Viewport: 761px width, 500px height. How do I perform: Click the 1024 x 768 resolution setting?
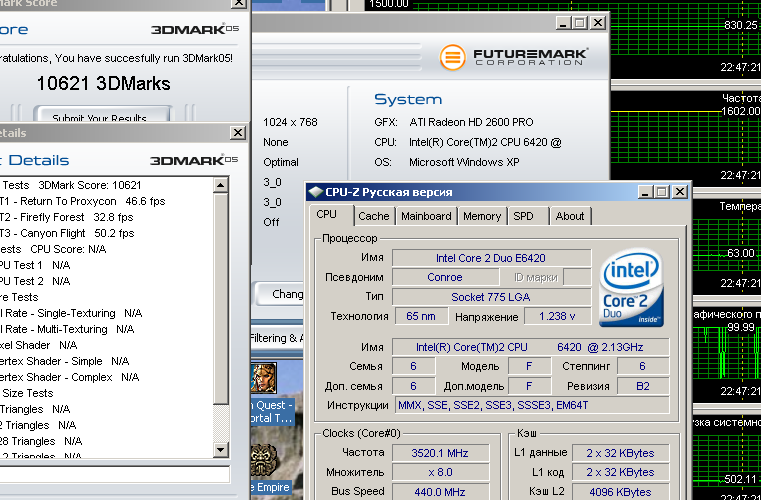[x=290, y=122]
